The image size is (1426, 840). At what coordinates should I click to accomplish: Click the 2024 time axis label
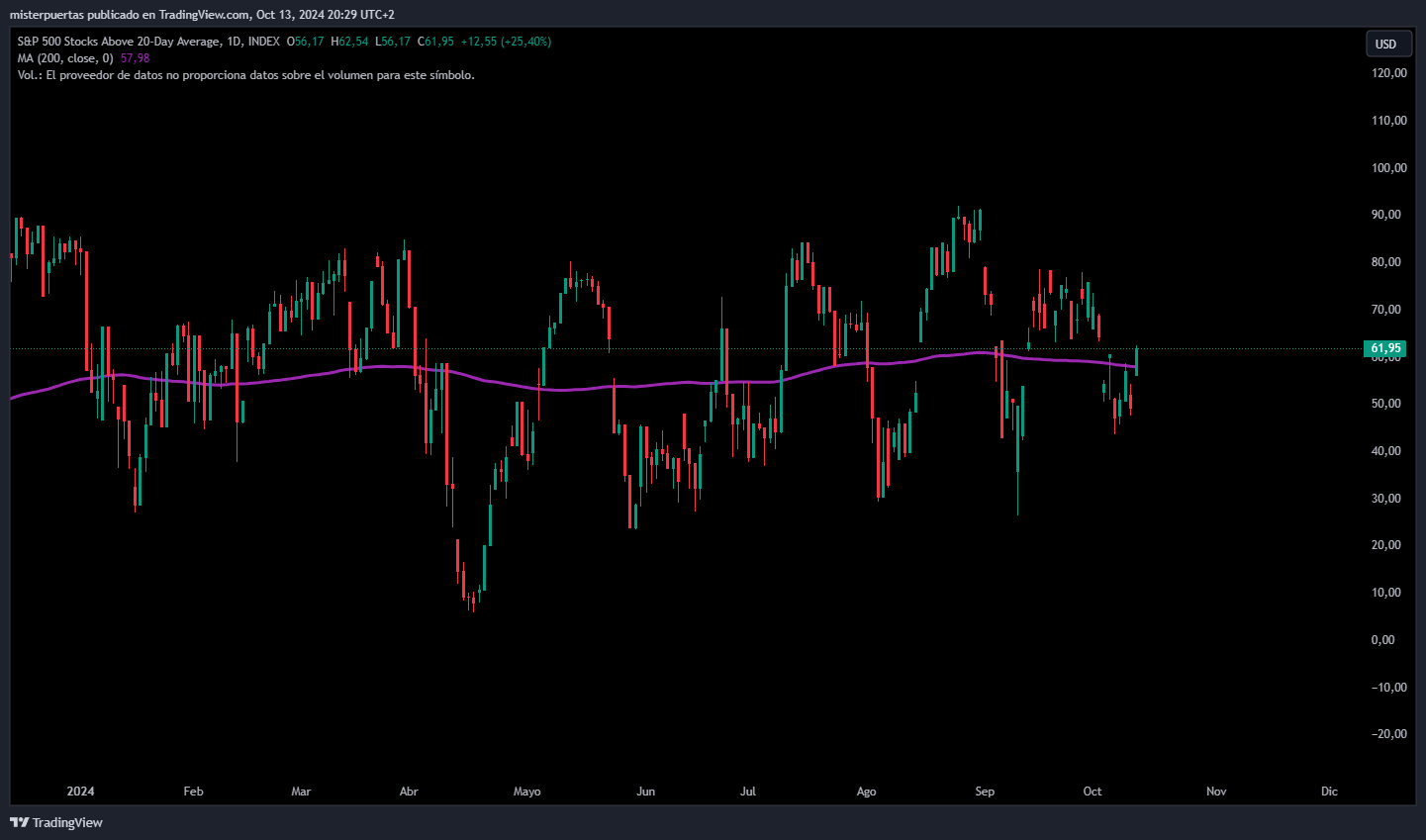pos(81,792)
